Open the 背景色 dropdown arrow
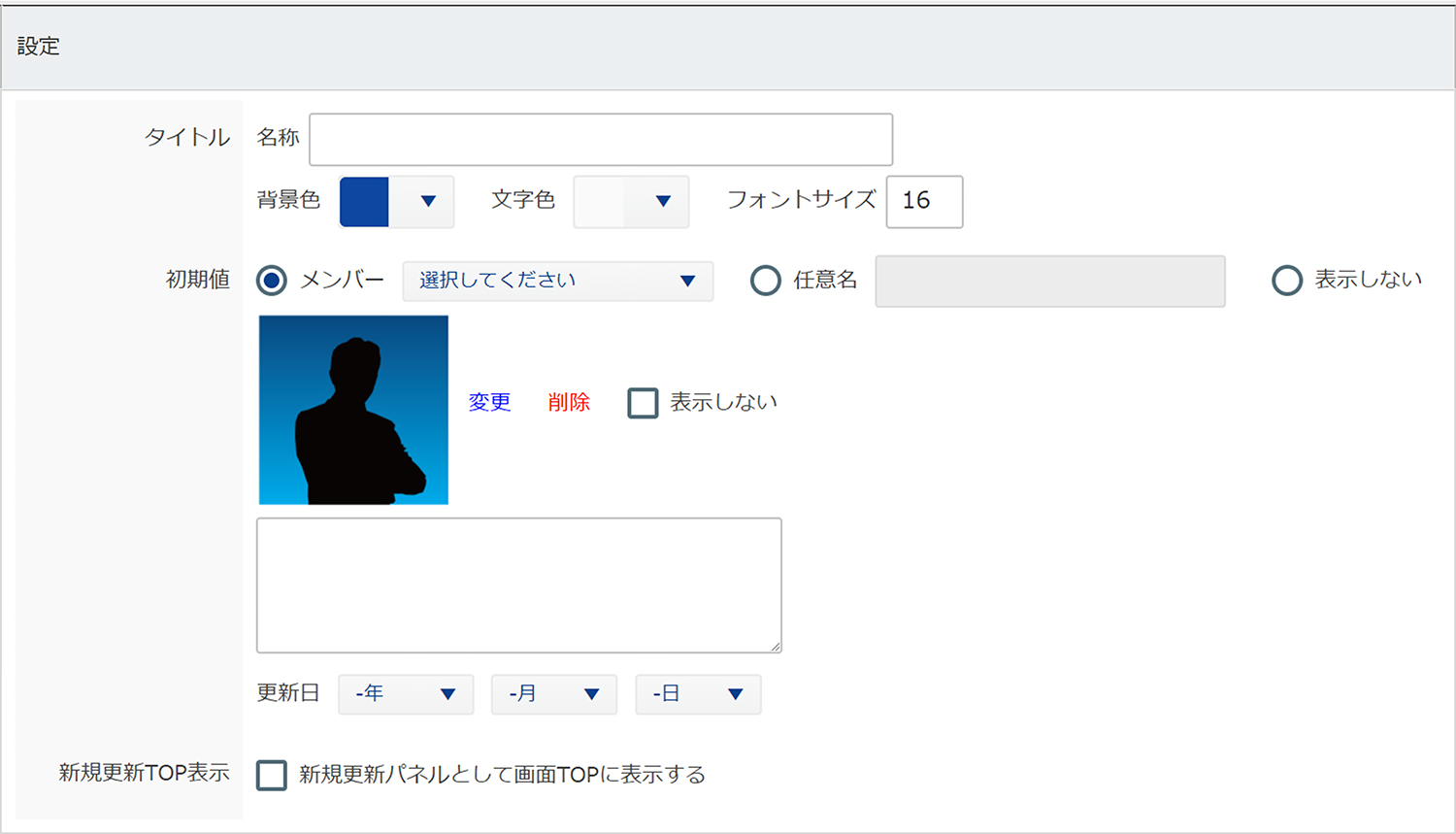Screen dimensions: 1456x834 (x=428, y=202)
